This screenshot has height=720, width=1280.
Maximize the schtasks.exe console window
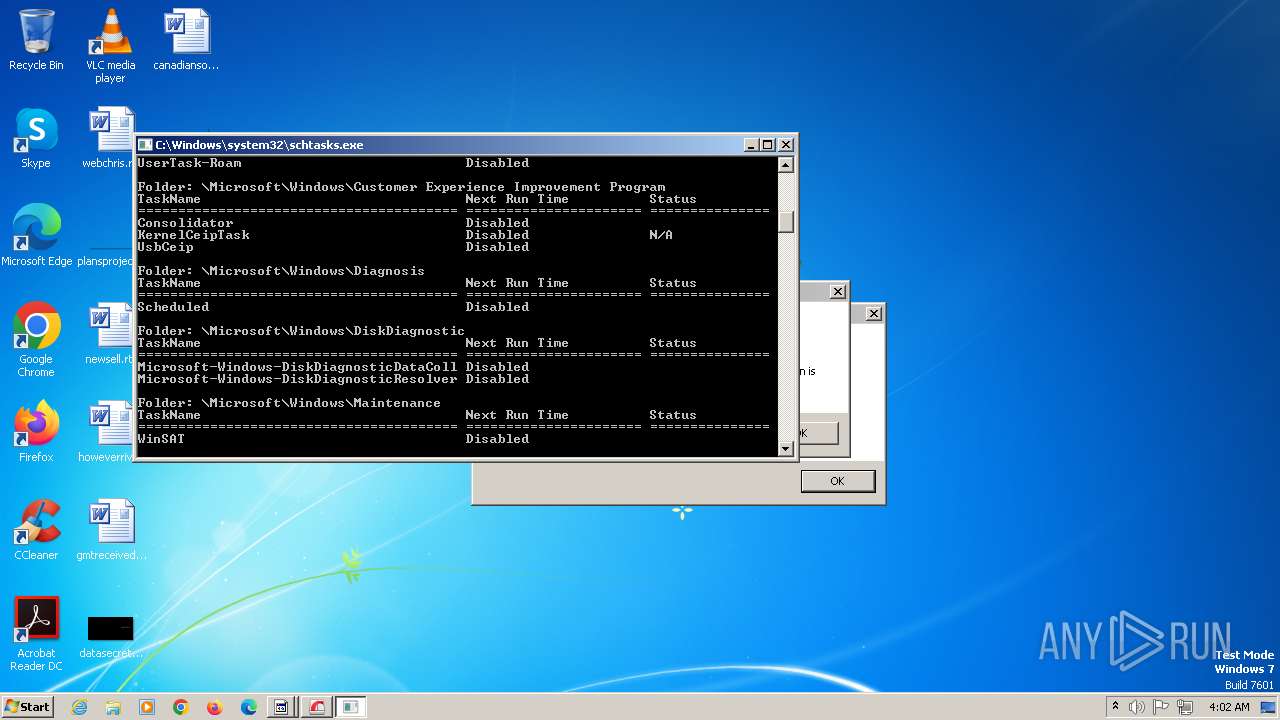click(768, 145)
